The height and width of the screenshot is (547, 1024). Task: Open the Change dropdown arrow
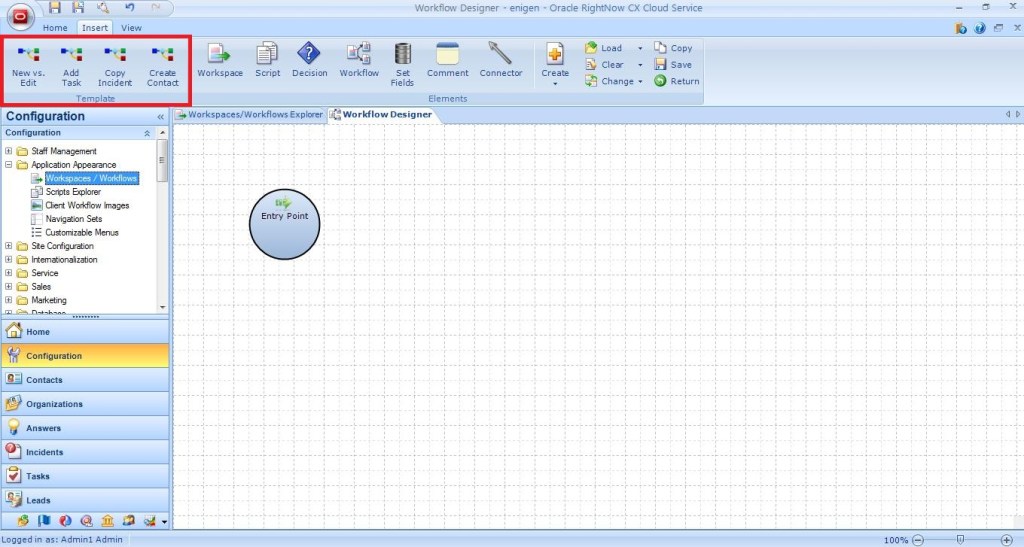point(640,82)
